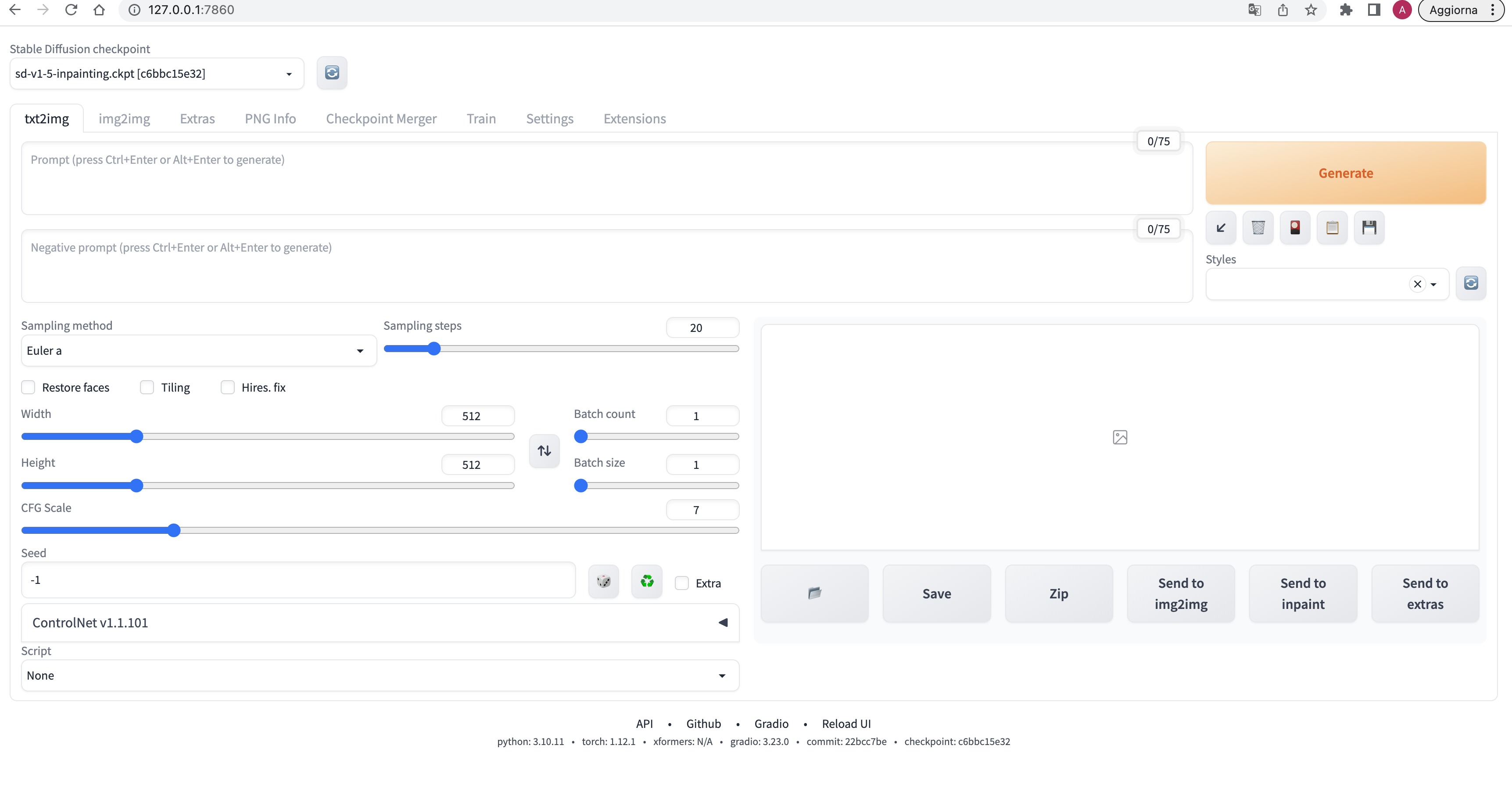Switch to the img2img tab
The height and width of the screenshot is (792, 1512).
coord(124,119)
